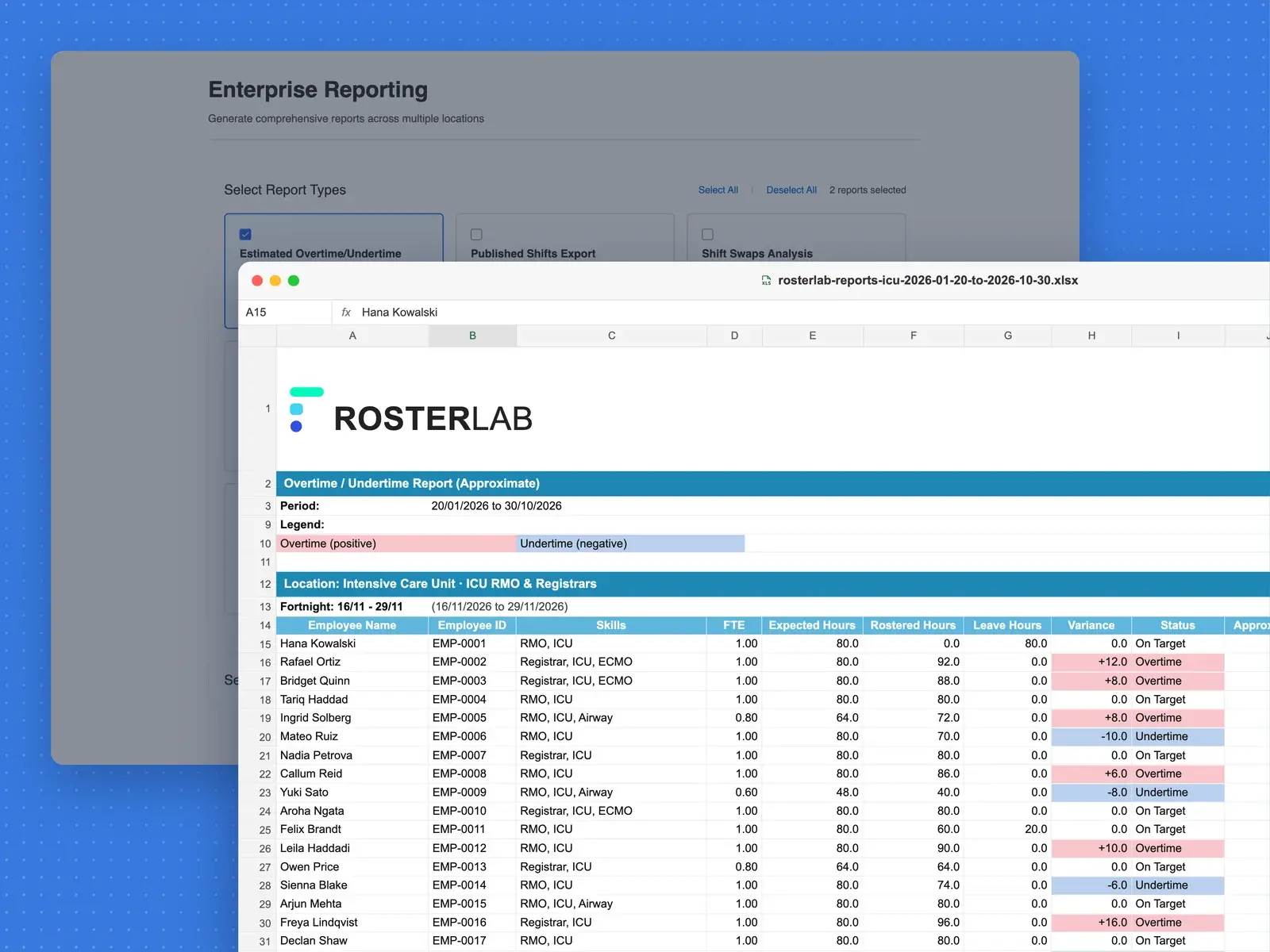Click the +6.0 variance for Callum Reid
Screen dimensions: 1270x952
click(x=1091, y=773)
